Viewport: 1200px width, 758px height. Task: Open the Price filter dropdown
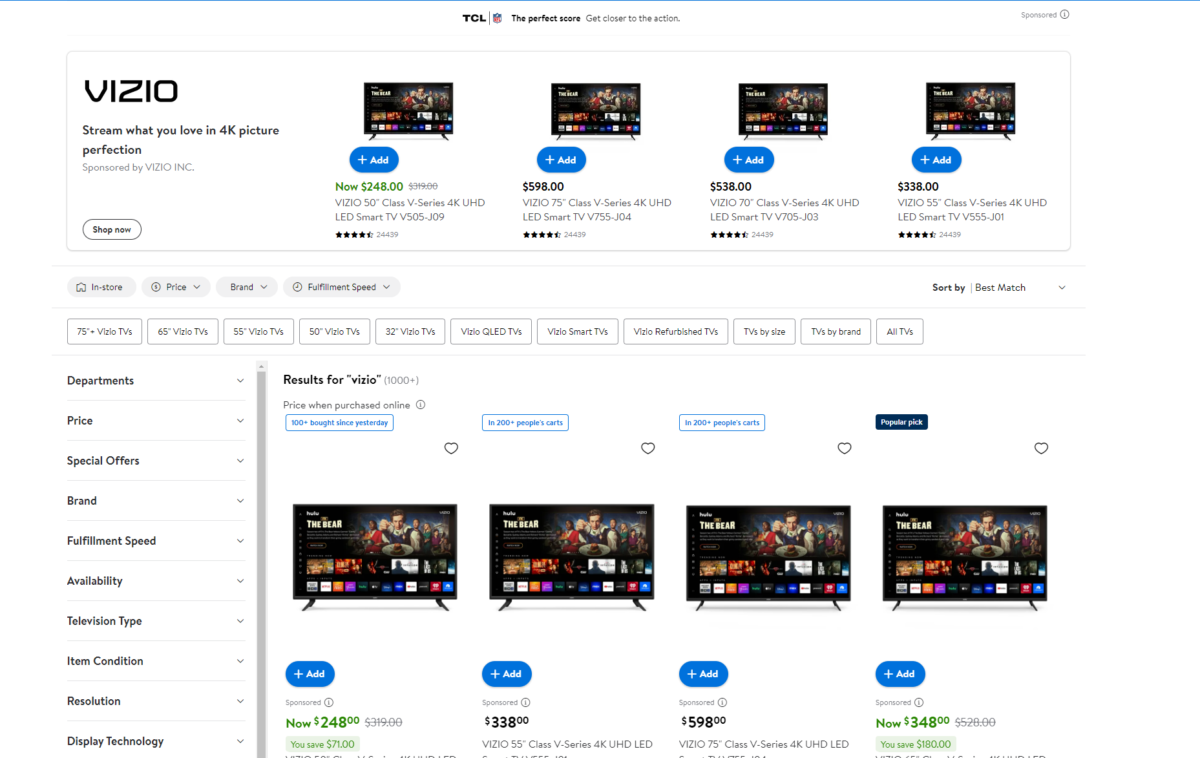176,287
